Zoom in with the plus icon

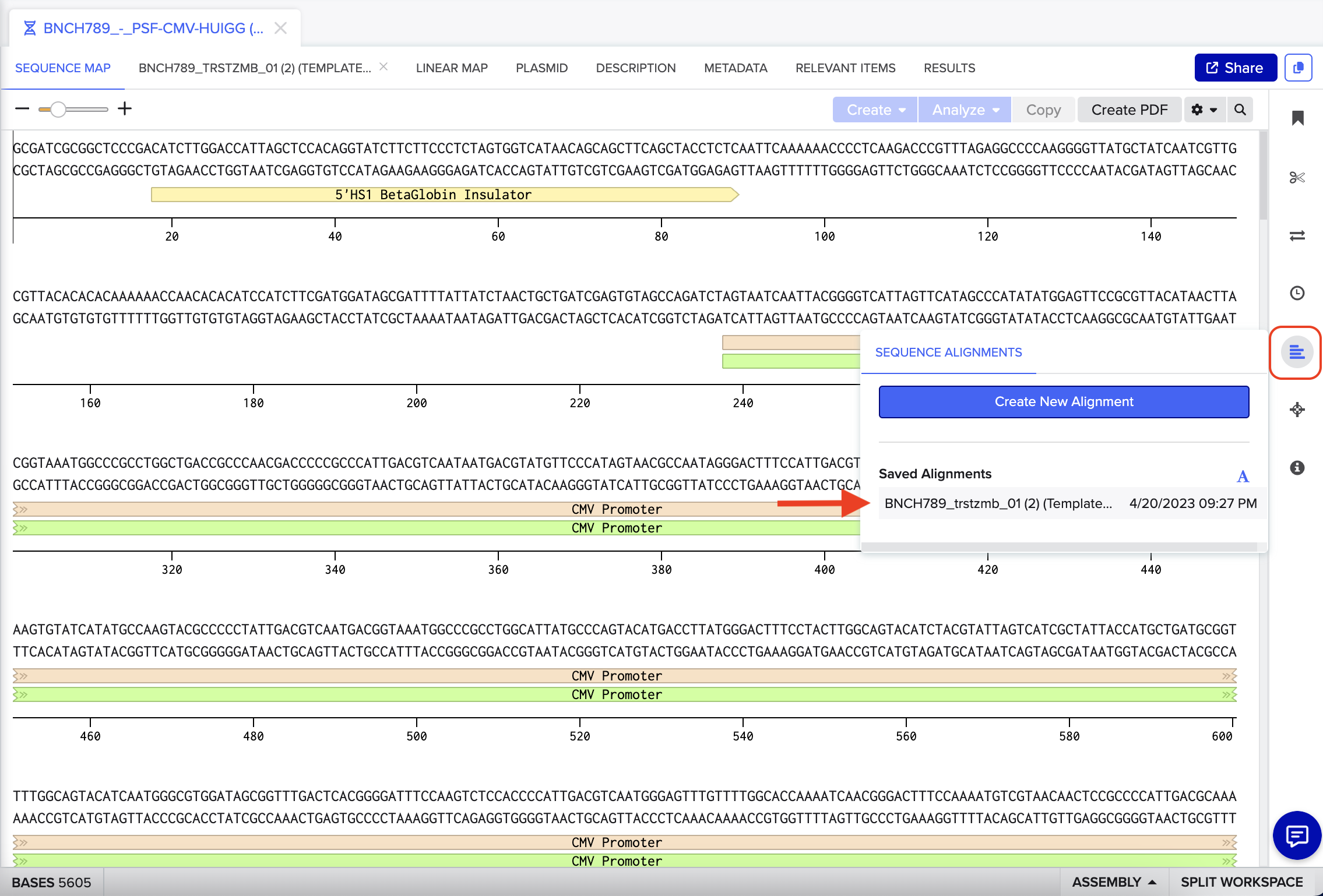[x=125, y=108]
